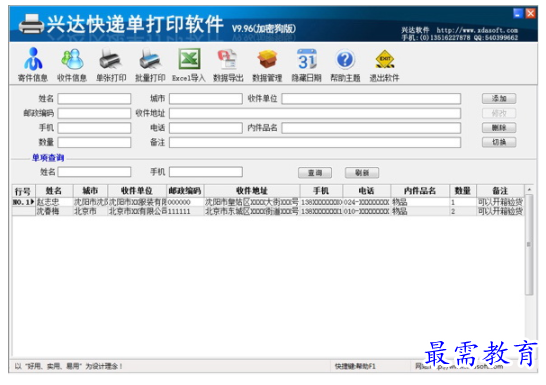Click postal code cell 111111
The image size is (546, 385).
pyautogui.click(x=185, y=211)
